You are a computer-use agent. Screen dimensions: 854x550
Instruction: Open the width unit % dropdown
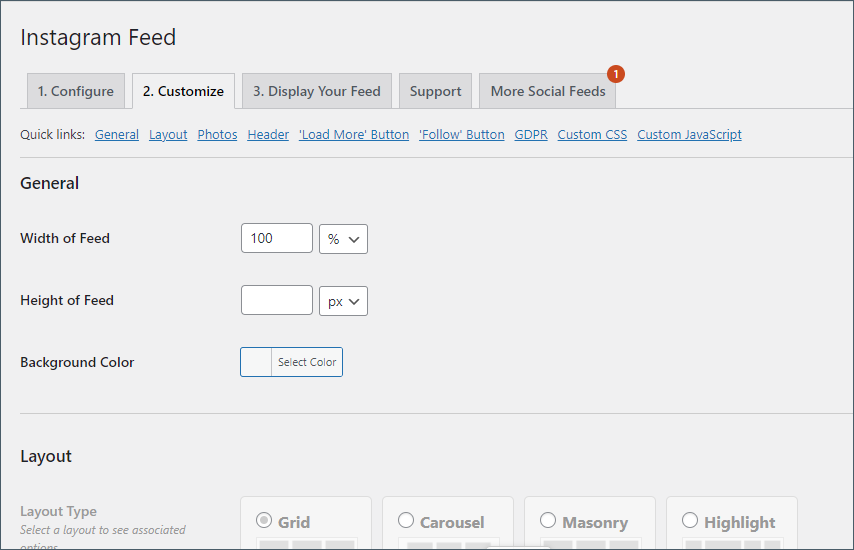pyautogui.click(x=343, y=239)
